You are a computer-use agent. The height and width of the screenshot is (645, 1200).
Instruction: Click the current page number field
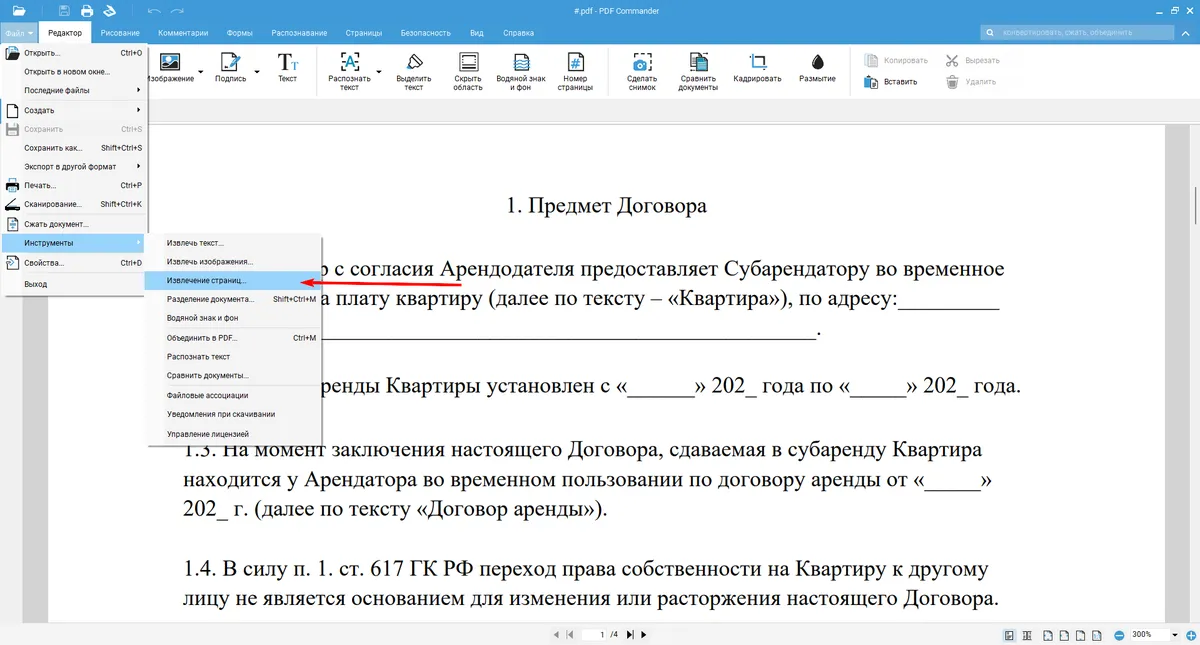coord(595,635)
